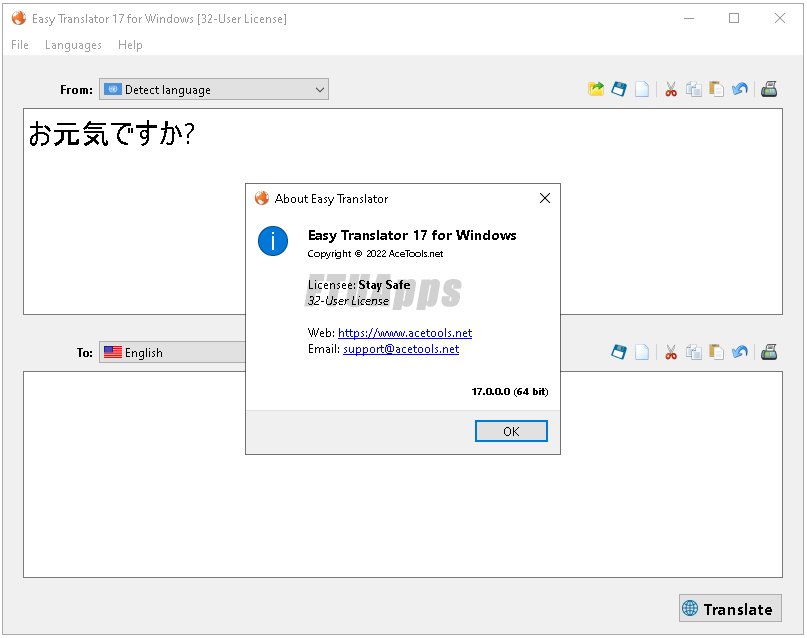Viewport: 807px width, 638px height.
Task: Open the Help menu
Action: point(130,45)
